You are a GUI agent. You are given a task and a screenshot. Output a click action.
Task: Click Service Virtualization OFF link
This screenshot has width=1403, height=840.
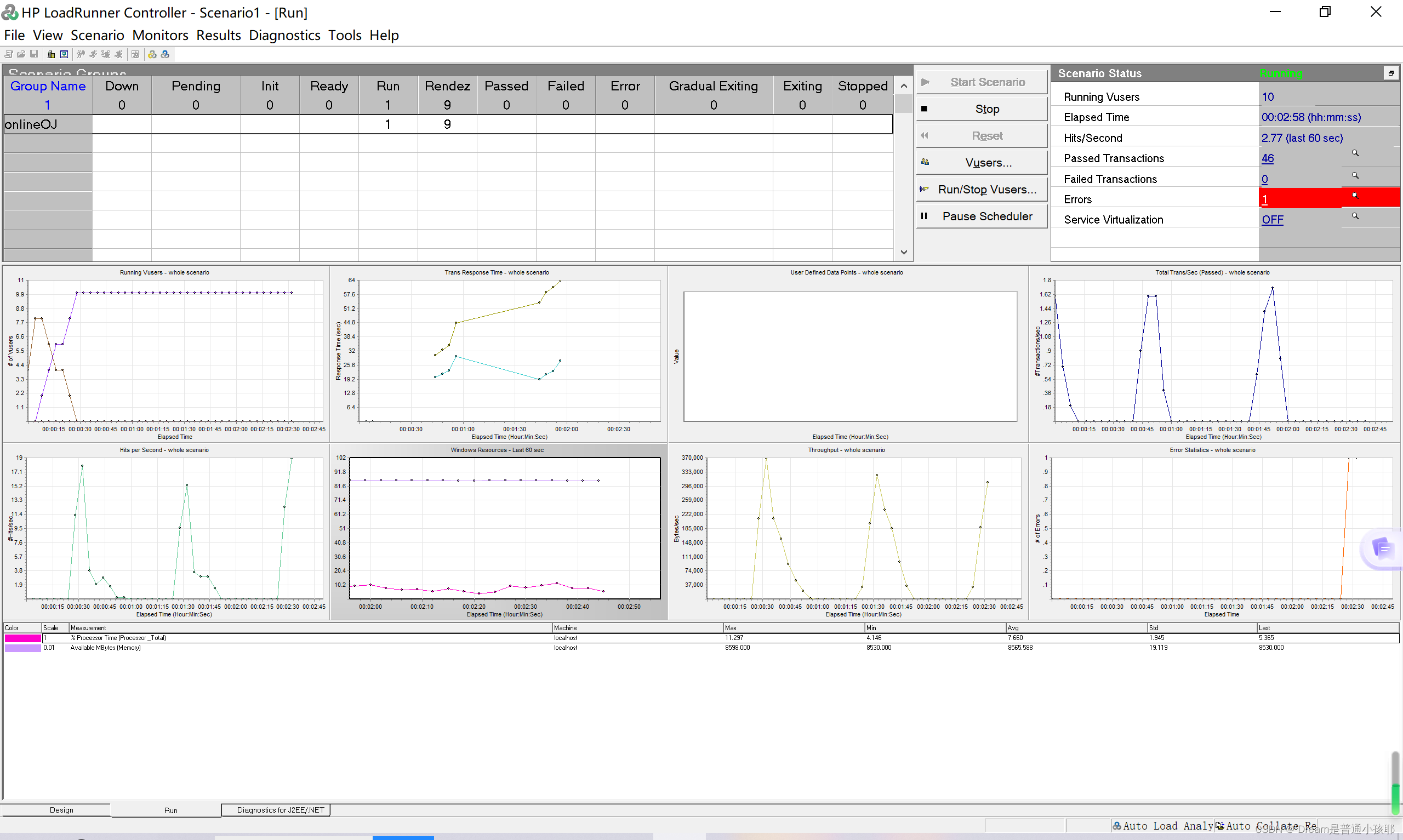click(1272, 220)
